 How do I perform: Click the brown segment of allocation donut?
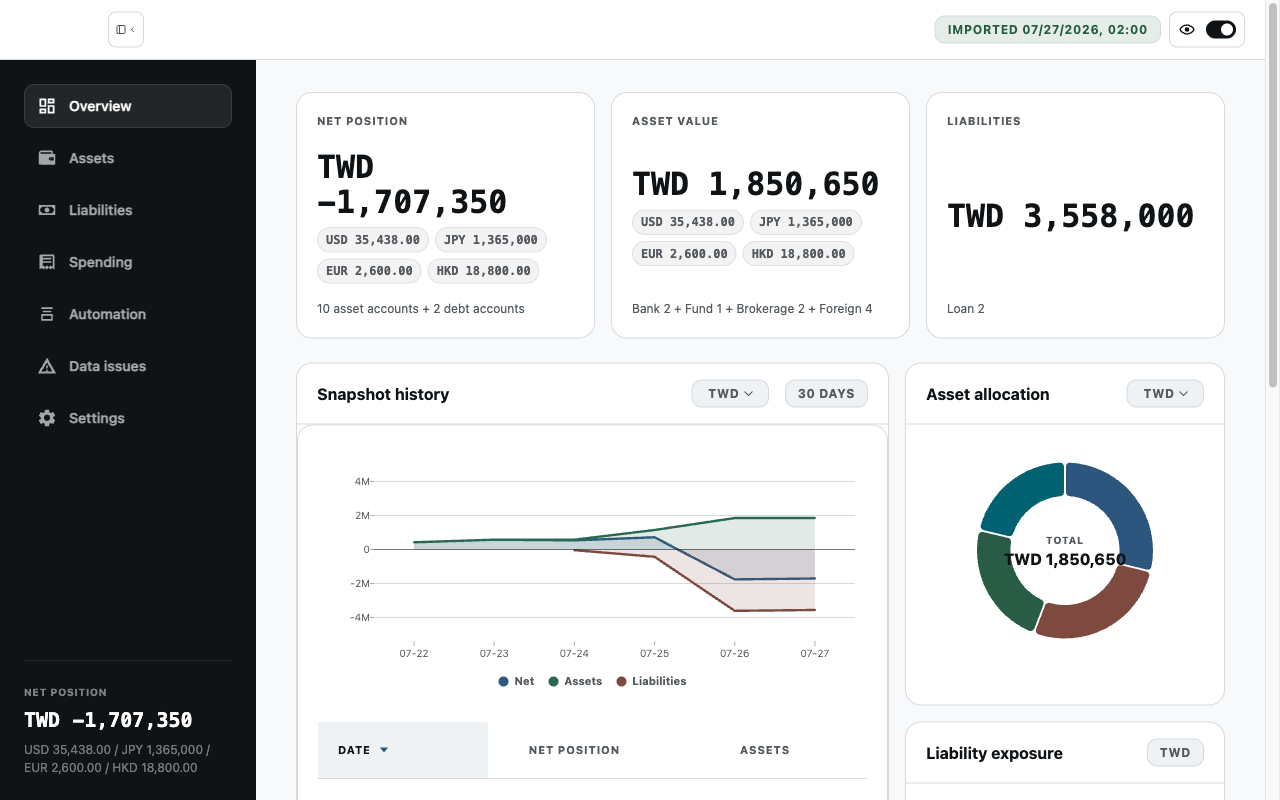pyautogui.click(x=1093, y=604)
